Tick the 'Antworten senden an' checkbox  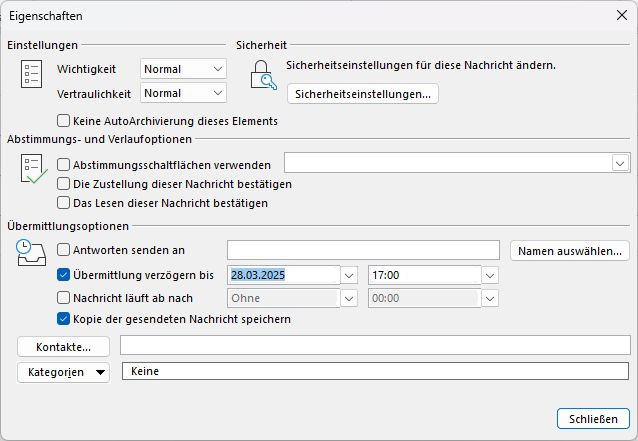tap(65, 250)
